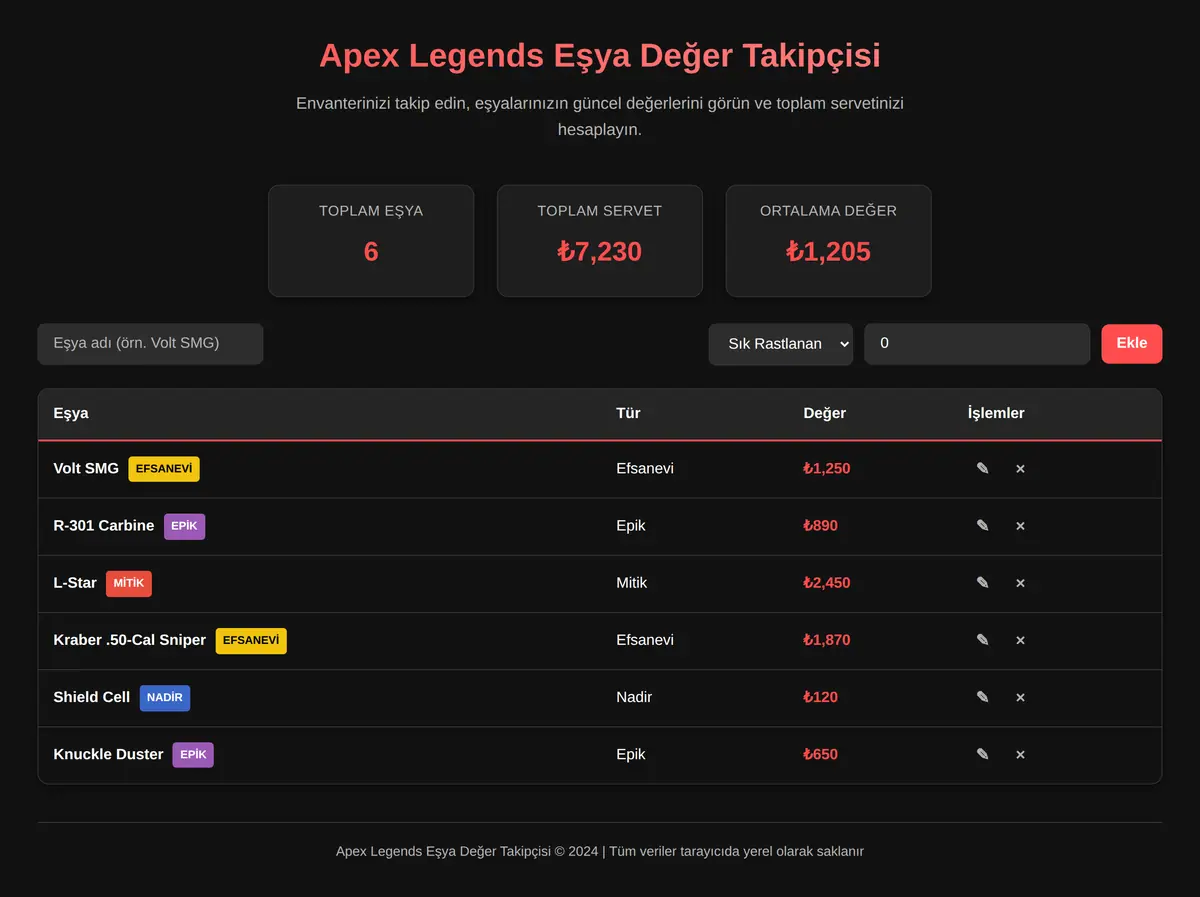Edit the R-301 Carbine entry
Image resolution: width=1200 pixels, height=897 pixels.
tap(982, 526)
